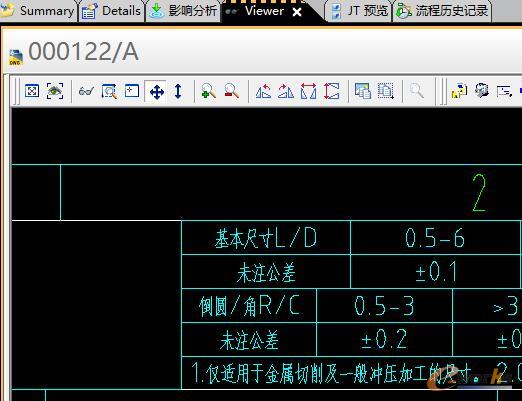The width and height of the screenshot is (522, 401).
Task: Click the Fit All icon in toolbar
Action: point(32,91)
